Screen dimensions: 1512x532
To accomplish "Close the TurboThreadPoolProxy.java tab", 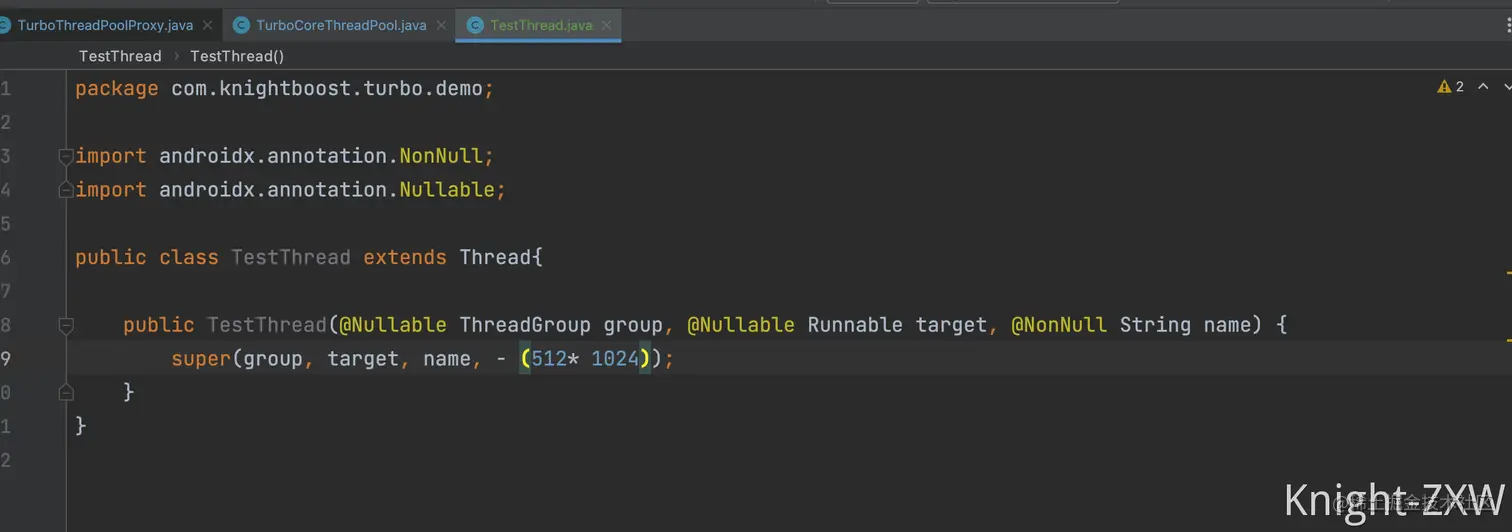I will (207, 25).
